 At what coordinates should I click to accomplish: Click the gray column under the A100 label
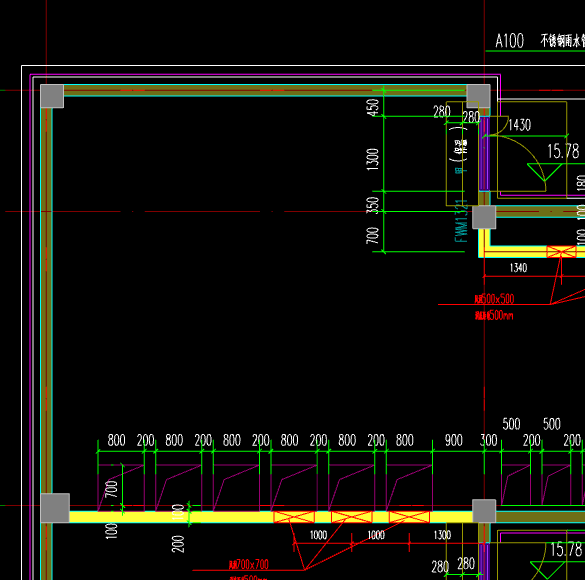(x=478, y=96)
